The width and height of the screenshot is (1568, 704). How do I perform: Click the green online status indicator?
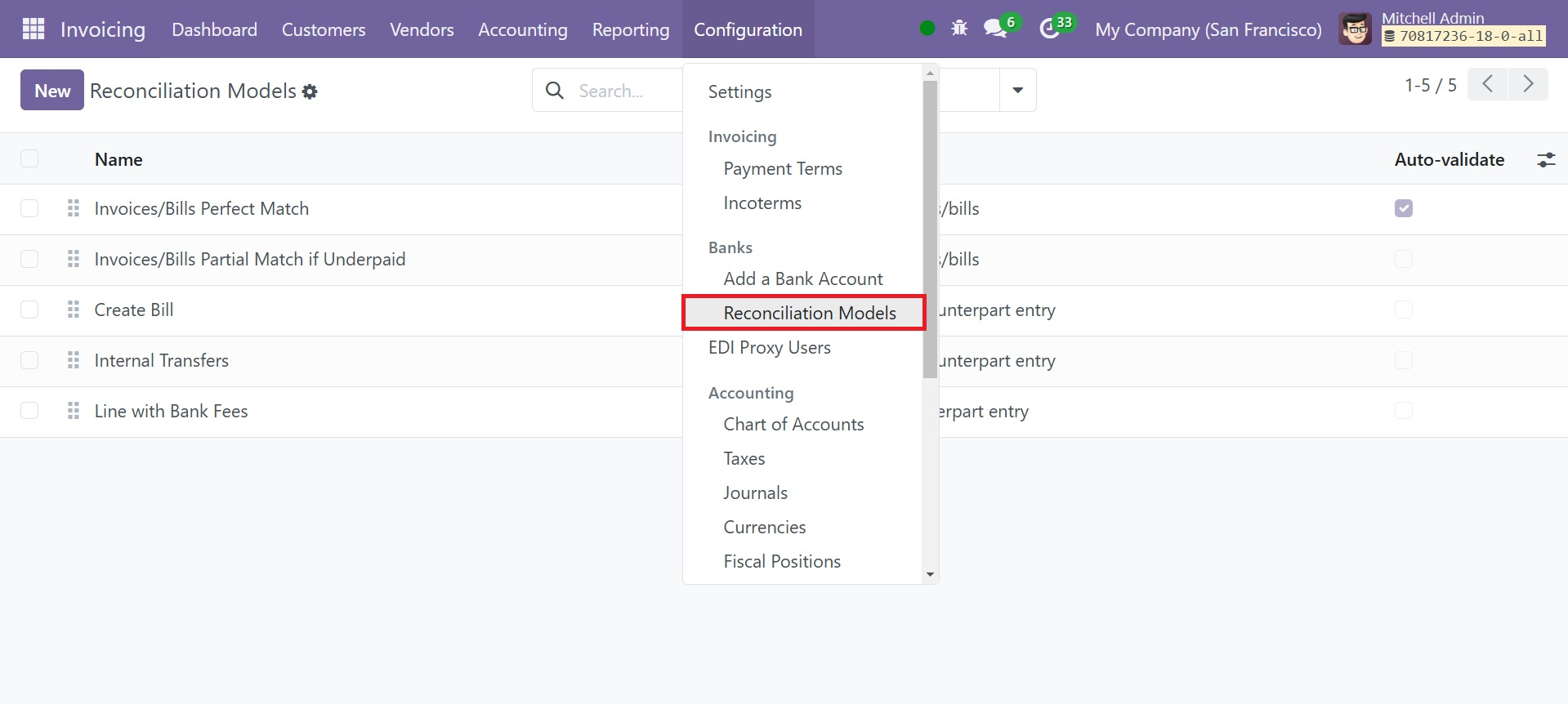(927, 29)
